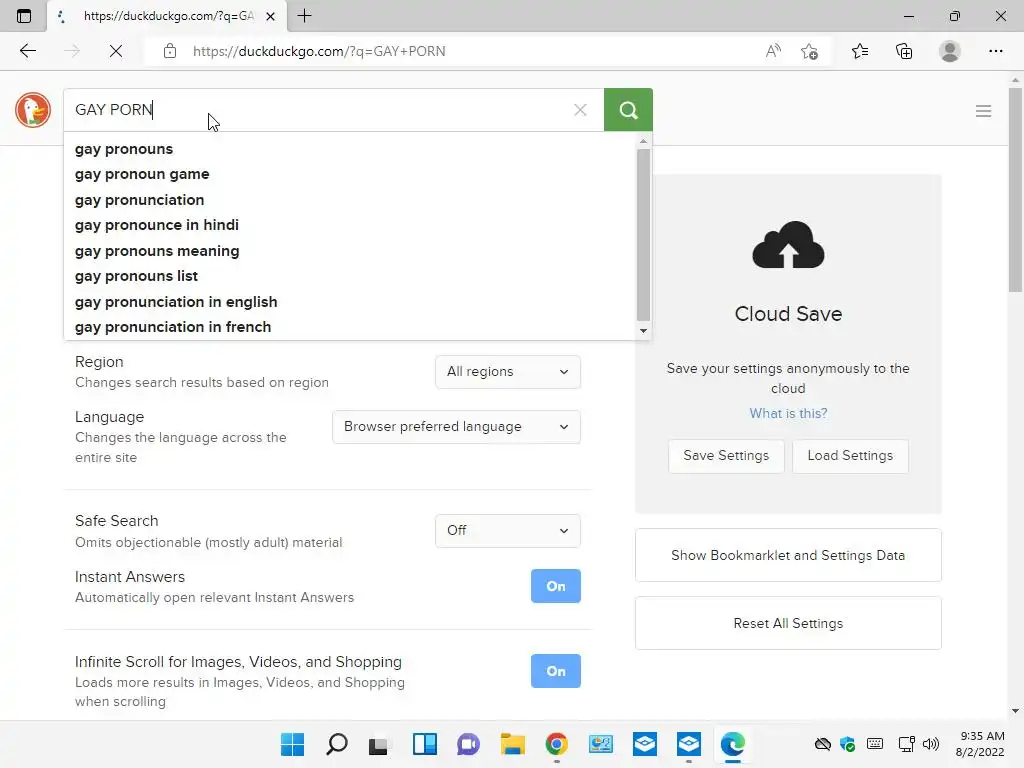
Task: Open the Language dropdown
Action: pyautogui.click(x=456, y=426)
